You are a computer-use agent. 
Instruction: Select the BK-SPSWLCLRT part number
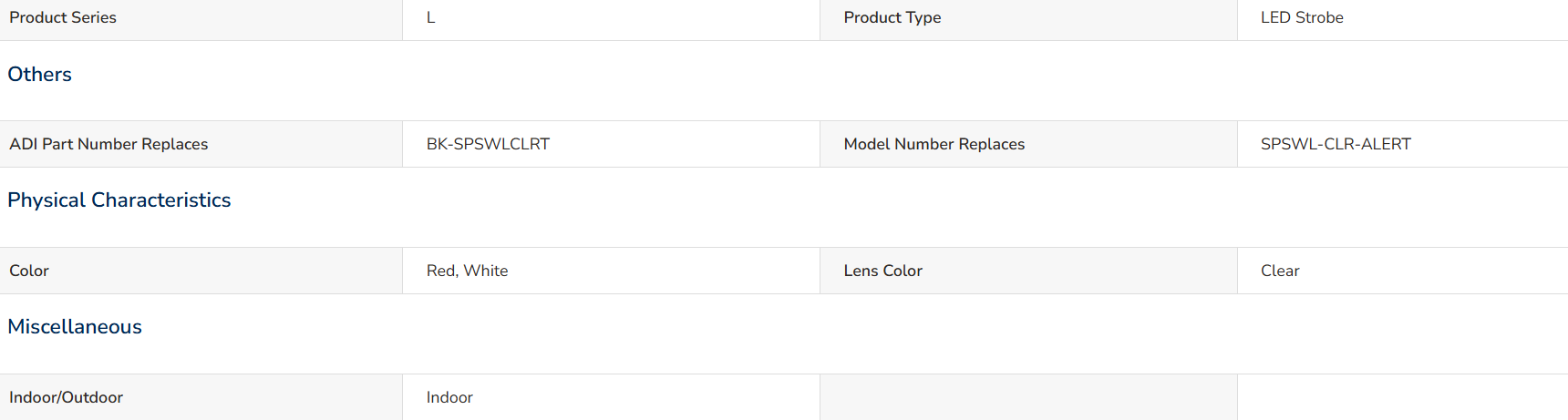pos(488,144)
